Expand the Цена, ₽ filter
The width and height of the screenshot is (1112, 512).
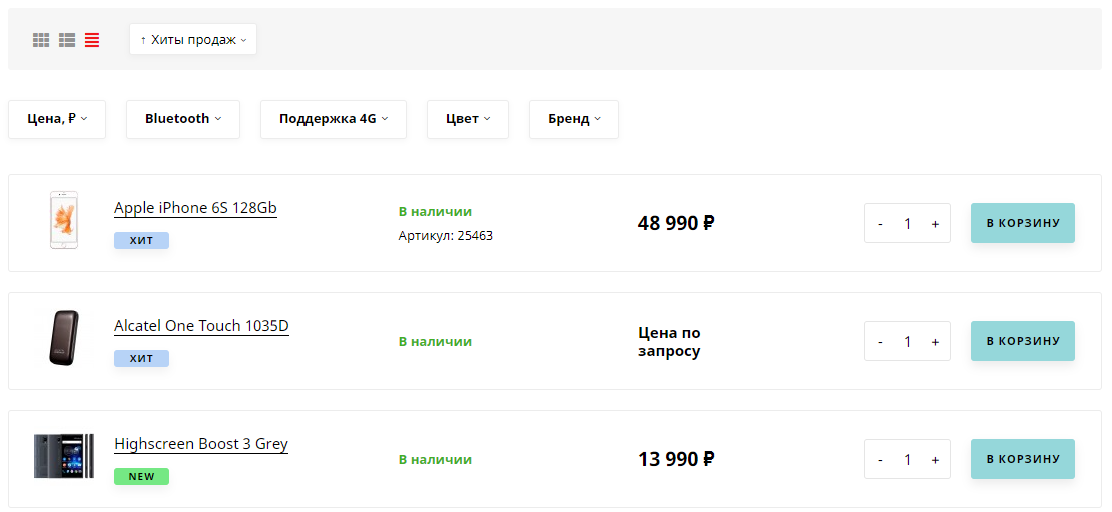[57, 119]
